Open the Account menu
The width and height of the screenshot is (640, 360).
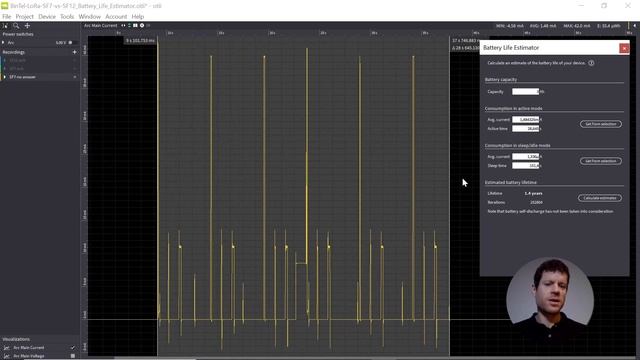tap(116, 16)
